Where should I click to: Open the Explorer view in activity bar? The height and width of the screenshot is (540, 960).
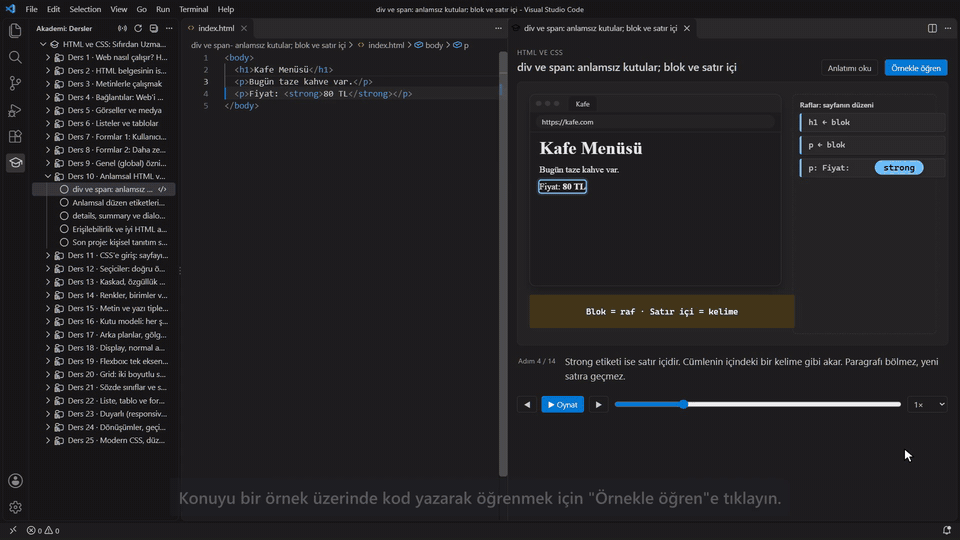point(15,31)
